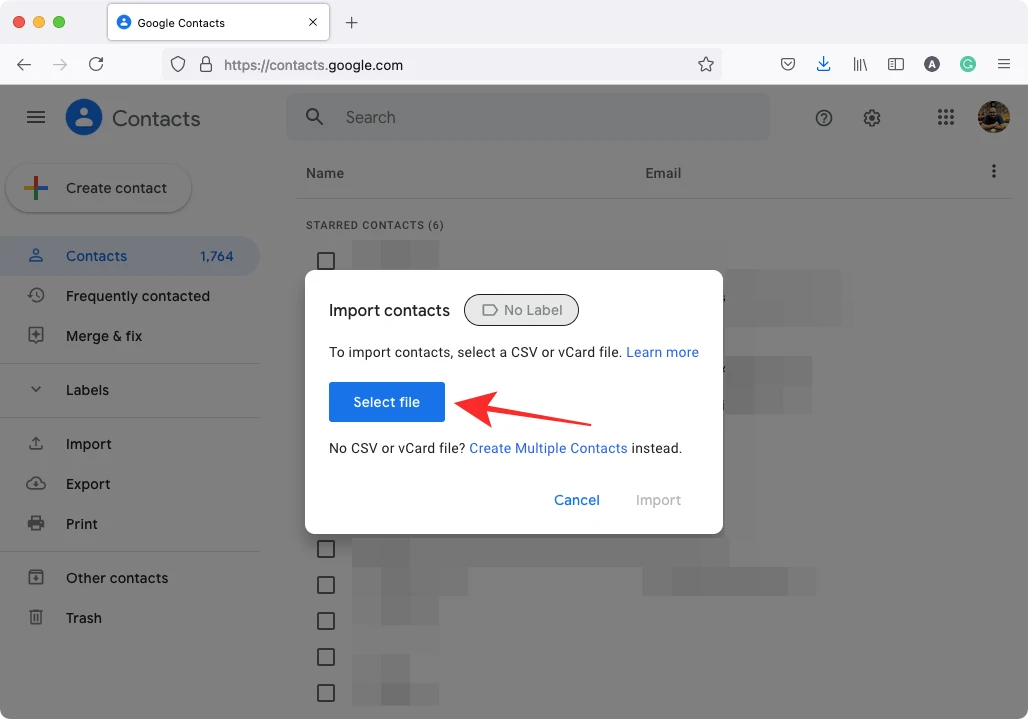Open the Library bookmarks icon
1028x719 pixels.
tap(860, 64)
